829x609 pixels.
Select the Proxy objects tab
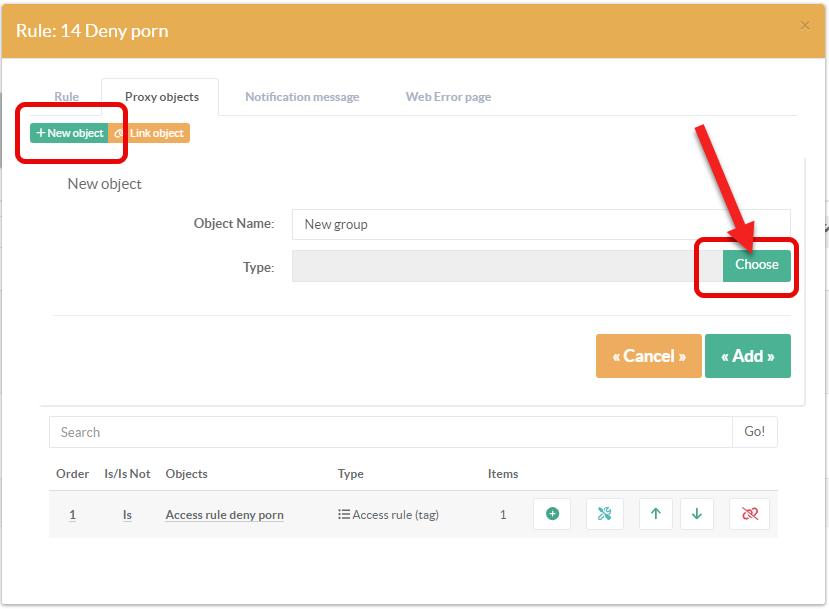point(161,97)
